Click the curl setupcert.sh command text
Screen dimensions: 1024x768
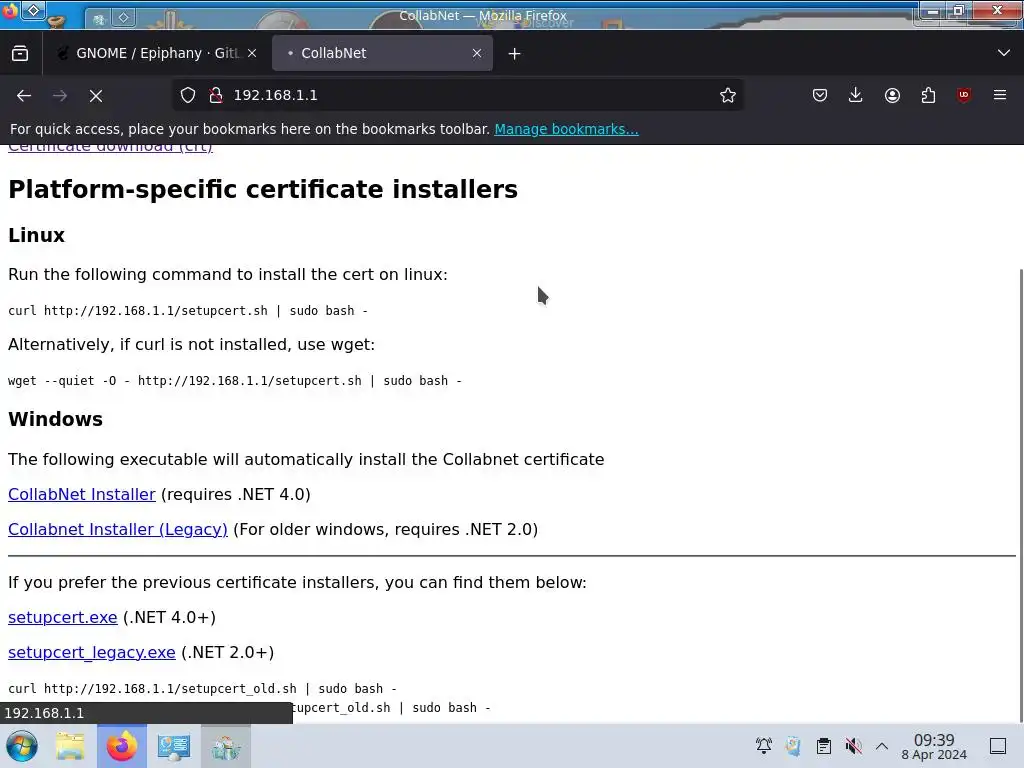(x=187, y=311)
